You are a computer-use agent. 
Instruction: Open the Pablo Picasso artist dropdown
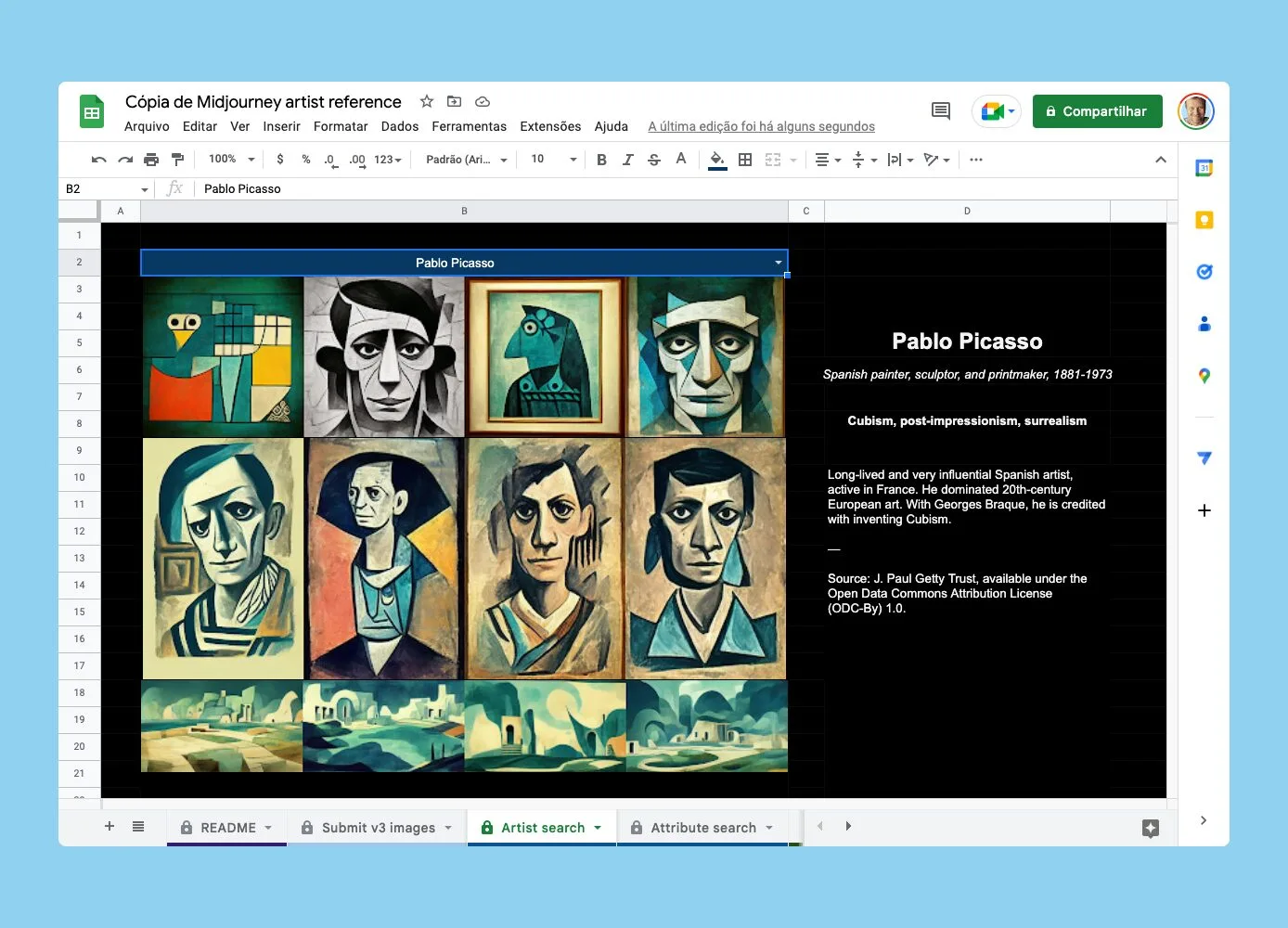pyautogui.click(x=778, y=263)
